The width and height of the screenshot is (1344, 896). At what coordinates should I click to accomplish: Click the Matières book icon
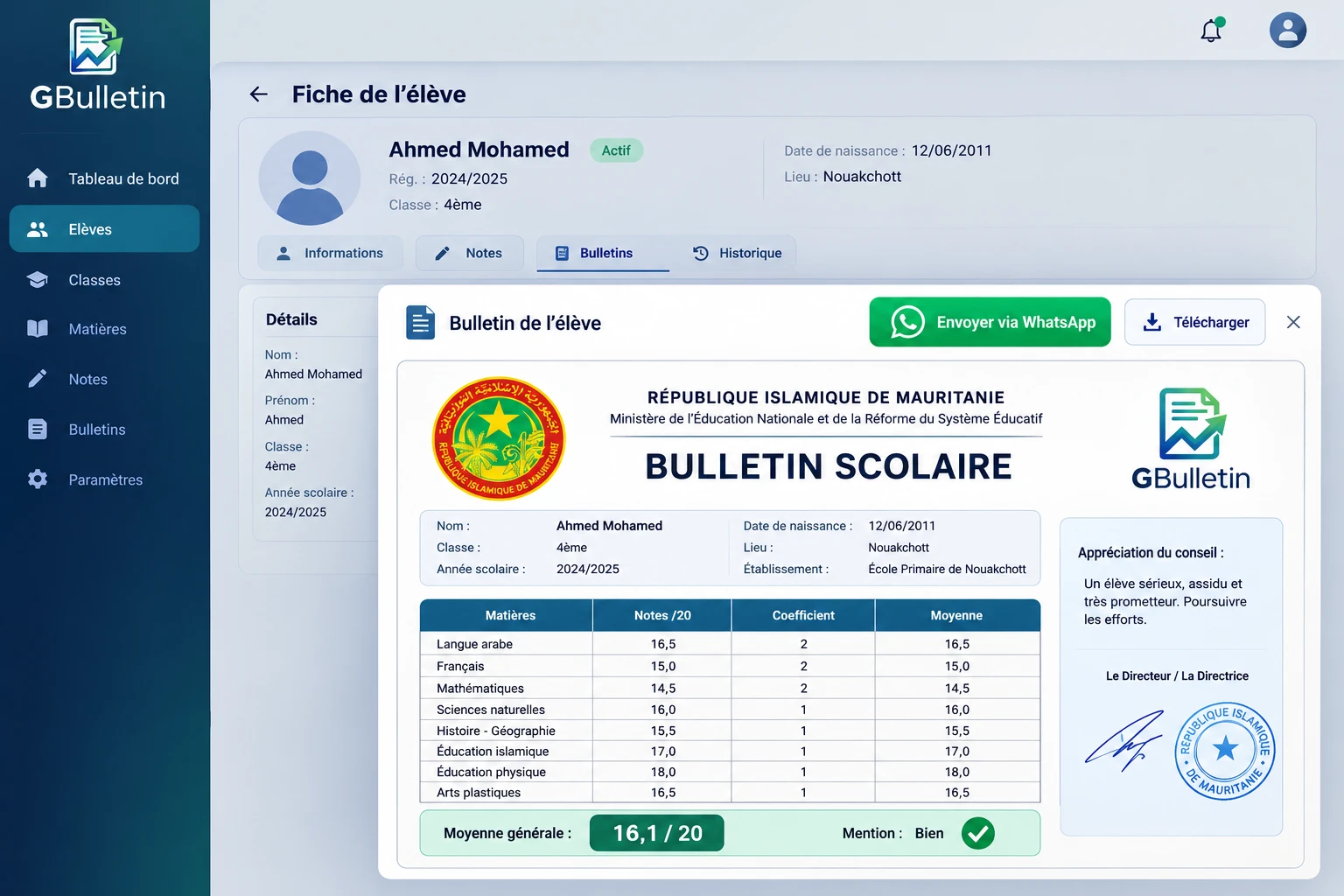pyautogui.click(x=38, y=329)
